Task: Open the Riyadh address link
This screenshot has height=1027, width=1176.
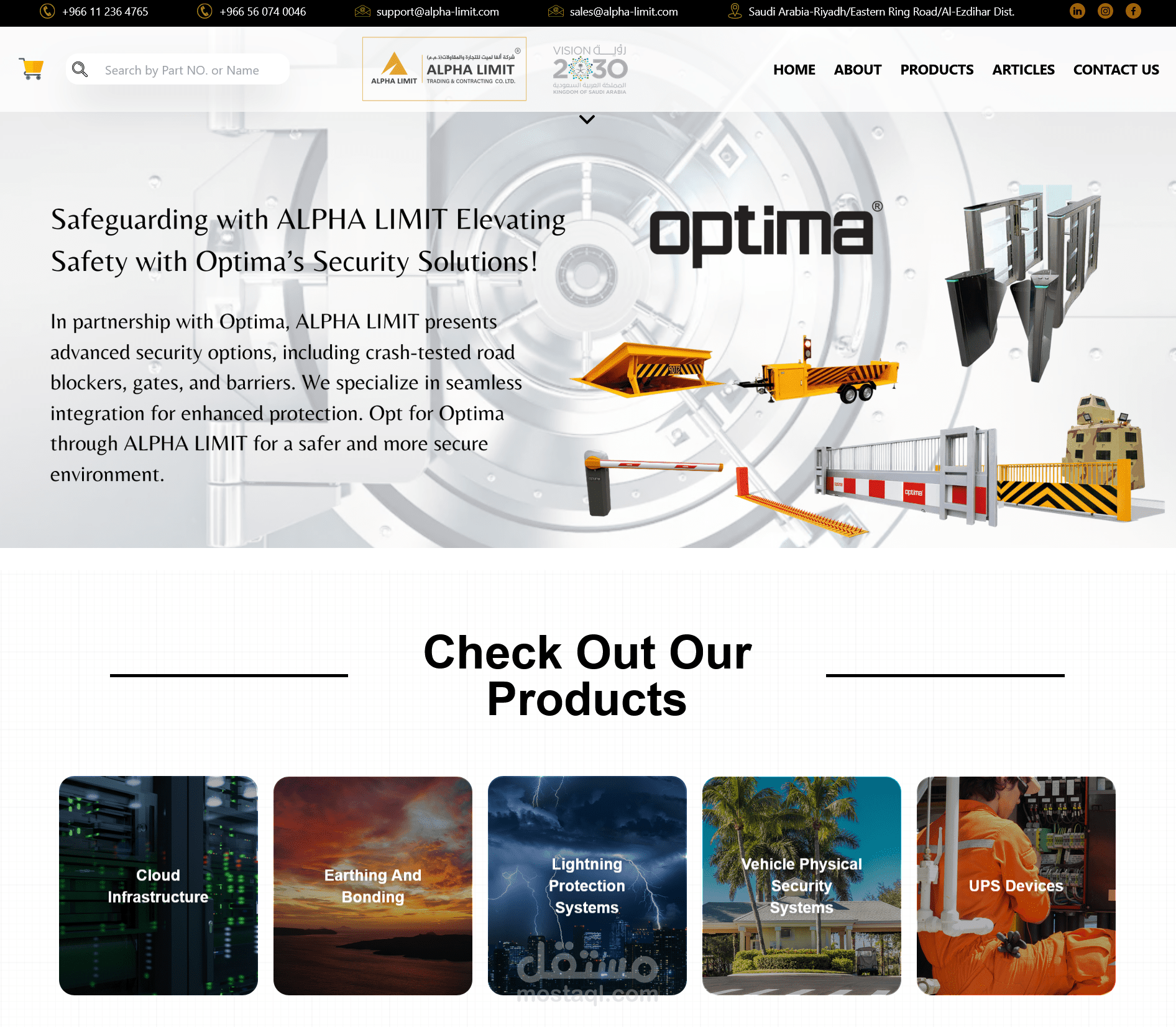Action: 881,11
